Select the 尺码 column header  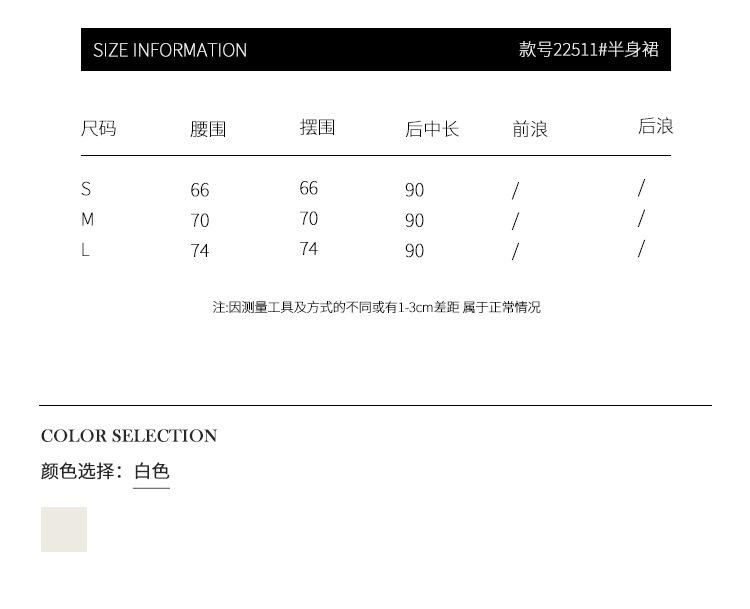point(99,128)
